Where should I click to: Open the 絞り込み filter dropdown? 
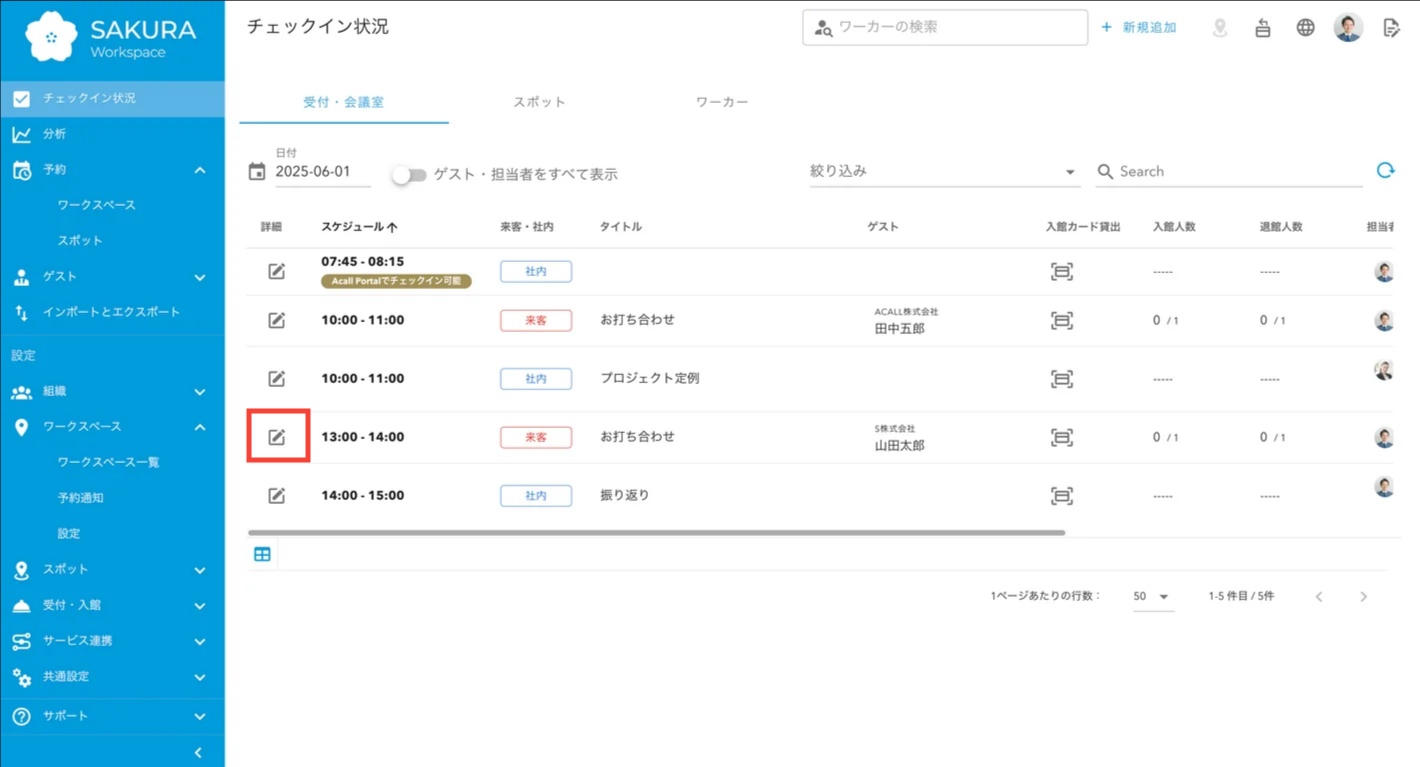(x=943, y=172)
